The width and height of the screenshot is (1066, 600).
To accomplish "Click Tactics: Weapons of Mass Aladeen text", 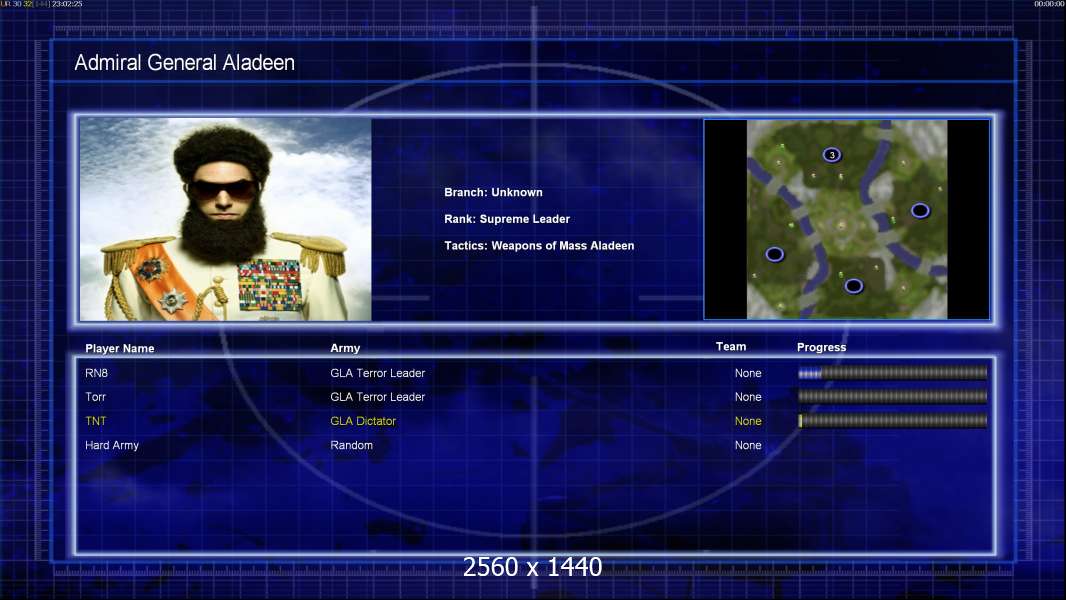I will (538, 245).
